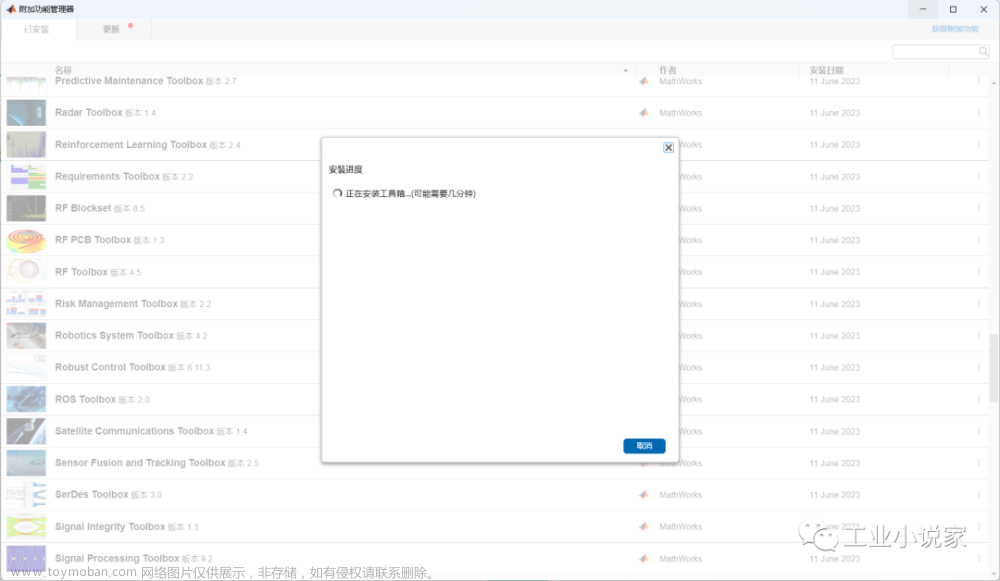Sort by the Author (作者) column header
Screen dimensions: 1000x581
(x=668, y=70)
